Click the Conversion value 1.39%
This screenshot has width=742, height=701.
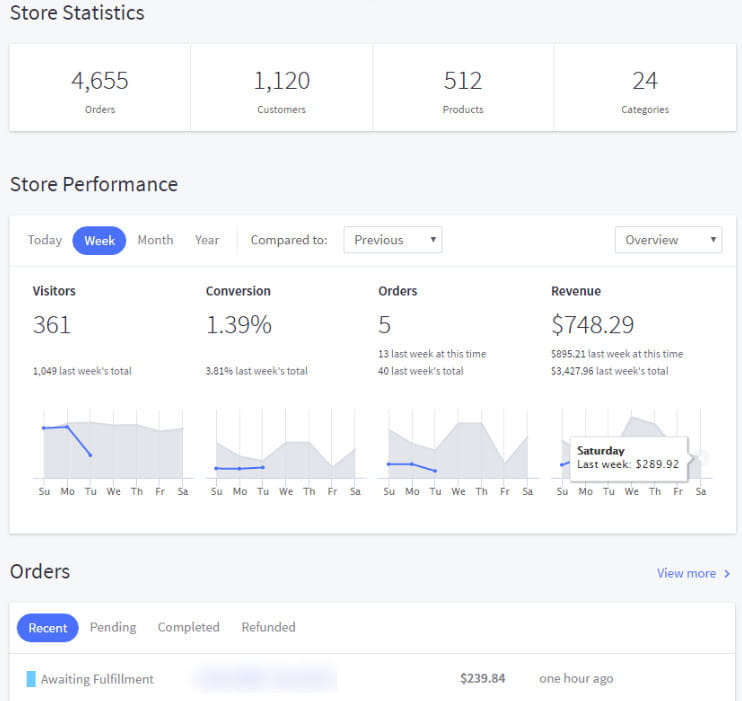[239, 325]
